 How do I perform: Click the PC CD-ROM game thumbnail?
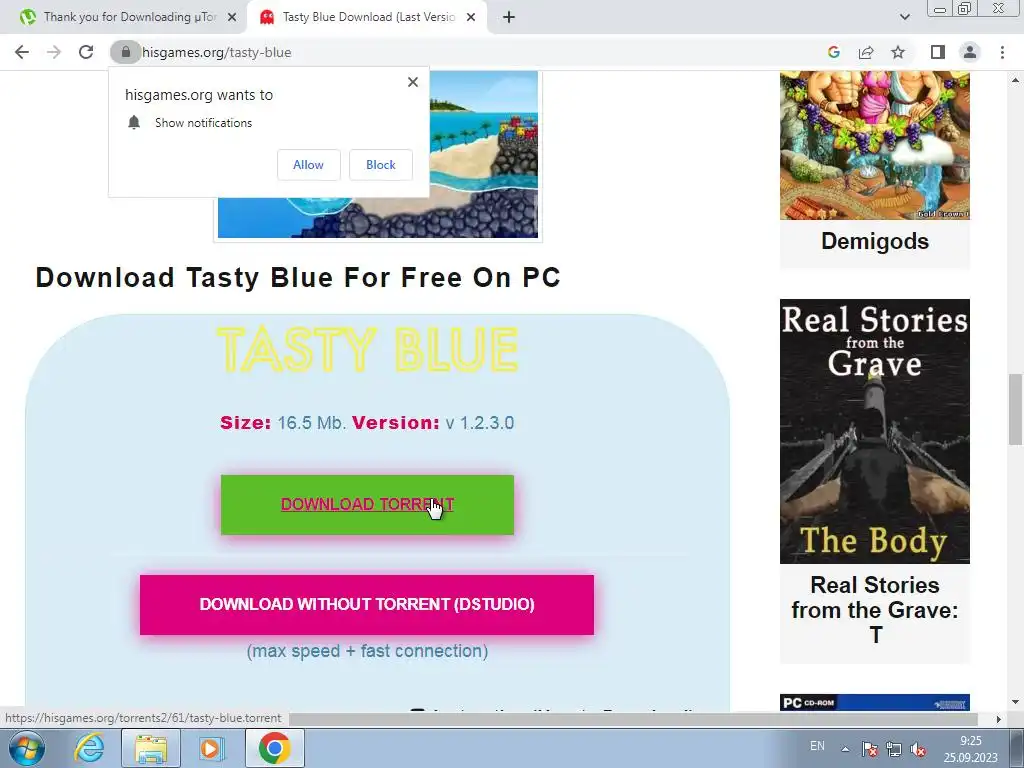coord(874,703)
